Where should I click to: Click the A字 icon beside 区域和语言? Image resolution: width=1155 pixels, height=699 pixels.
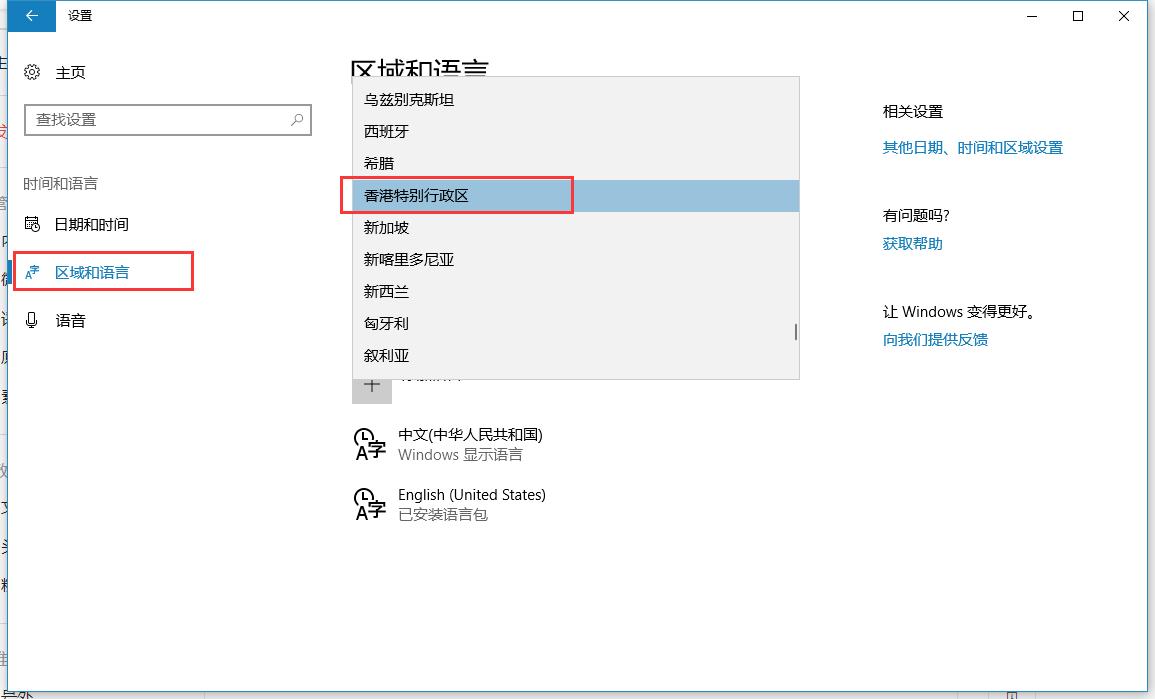coord(30,271)
